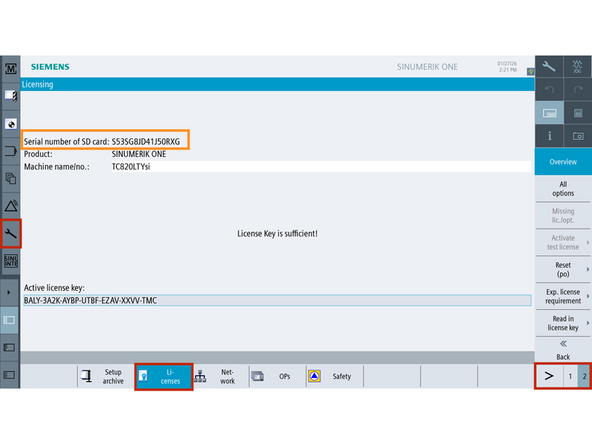This screenshot has width=592, height=444.
Task: Click the redo arrow icon
Action: click(x=578, y=89)
